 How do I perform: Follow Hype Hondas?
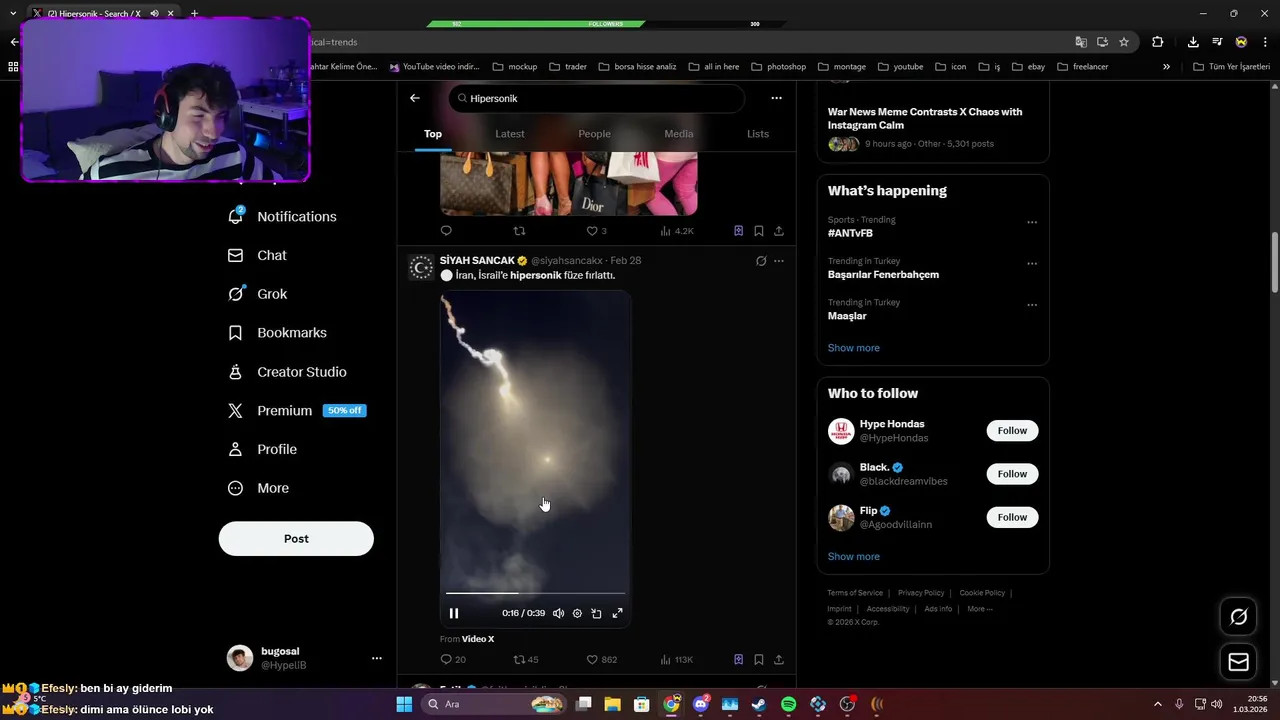[1012, 431]
